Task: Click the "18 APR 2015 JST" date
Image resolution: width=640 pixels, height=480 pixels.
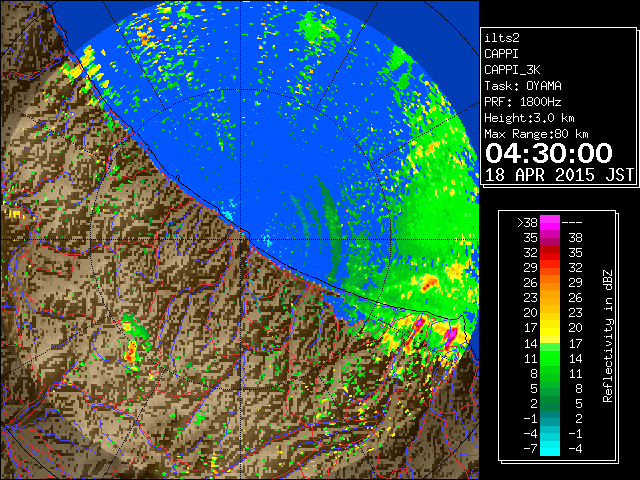Action: pos(559,175)
